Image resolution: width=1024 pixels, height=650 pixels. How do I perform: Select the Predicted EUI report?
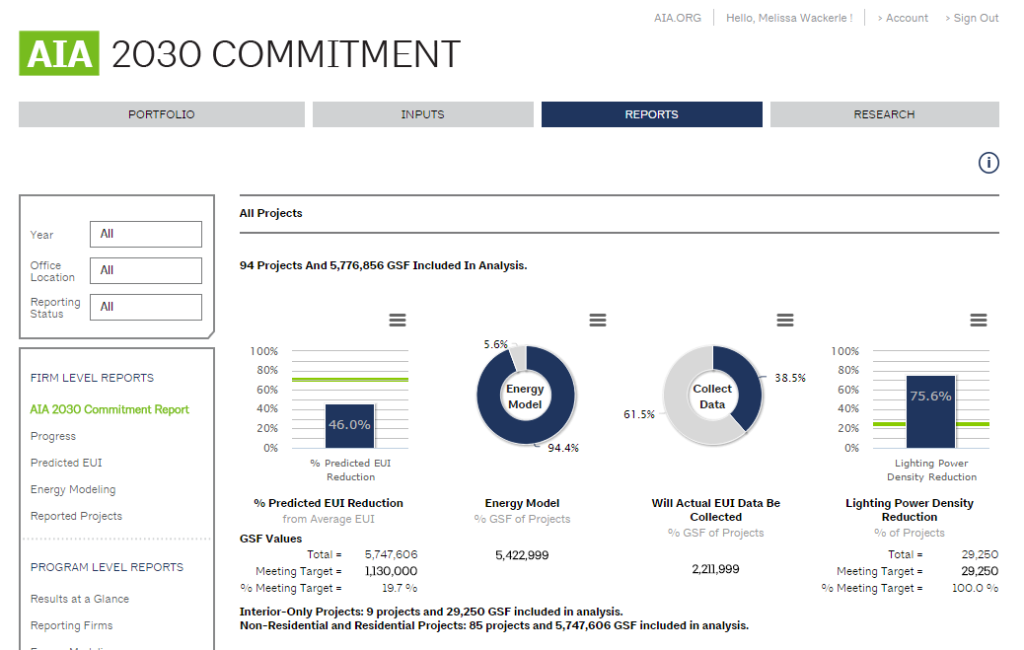coord(66,463)
